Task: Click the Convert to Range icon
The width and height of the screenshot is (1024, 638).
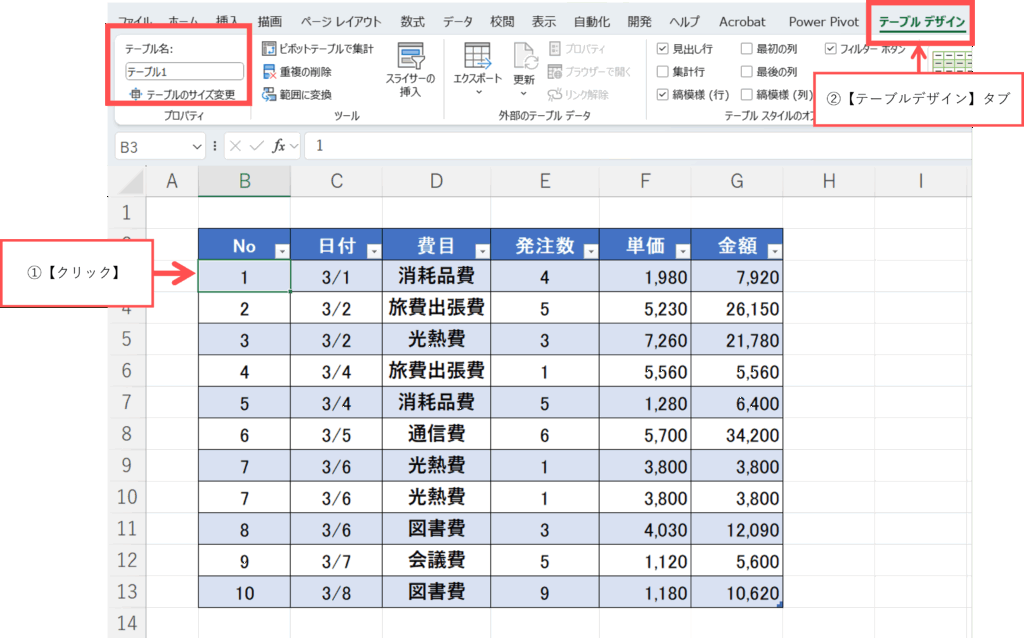Action: click(x=269, y=95)
